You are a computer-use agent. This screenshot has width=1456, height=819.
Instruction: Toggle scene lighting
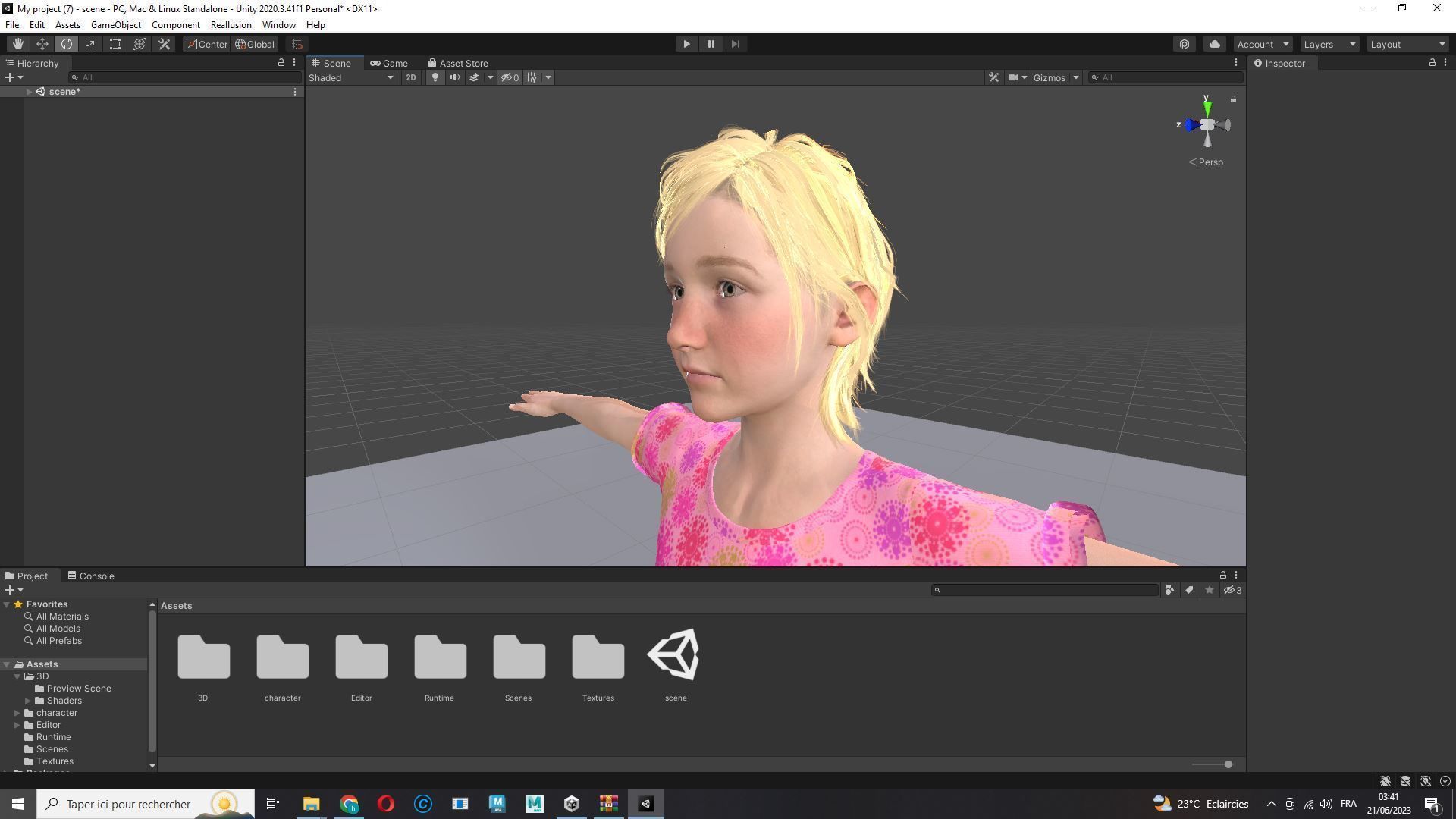click(435, 77)
